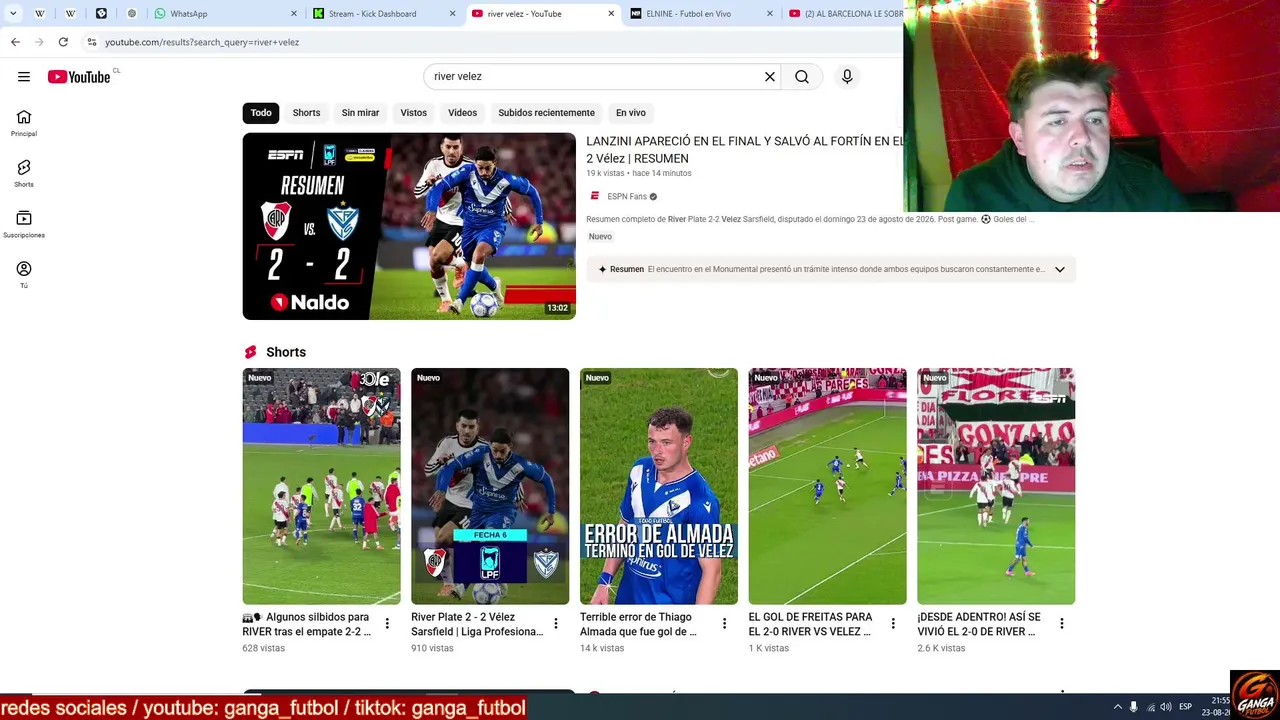The image size is (1280, 720).
Task: Close the Stream - Kick Dashboard tab
Action: point(452,14)
